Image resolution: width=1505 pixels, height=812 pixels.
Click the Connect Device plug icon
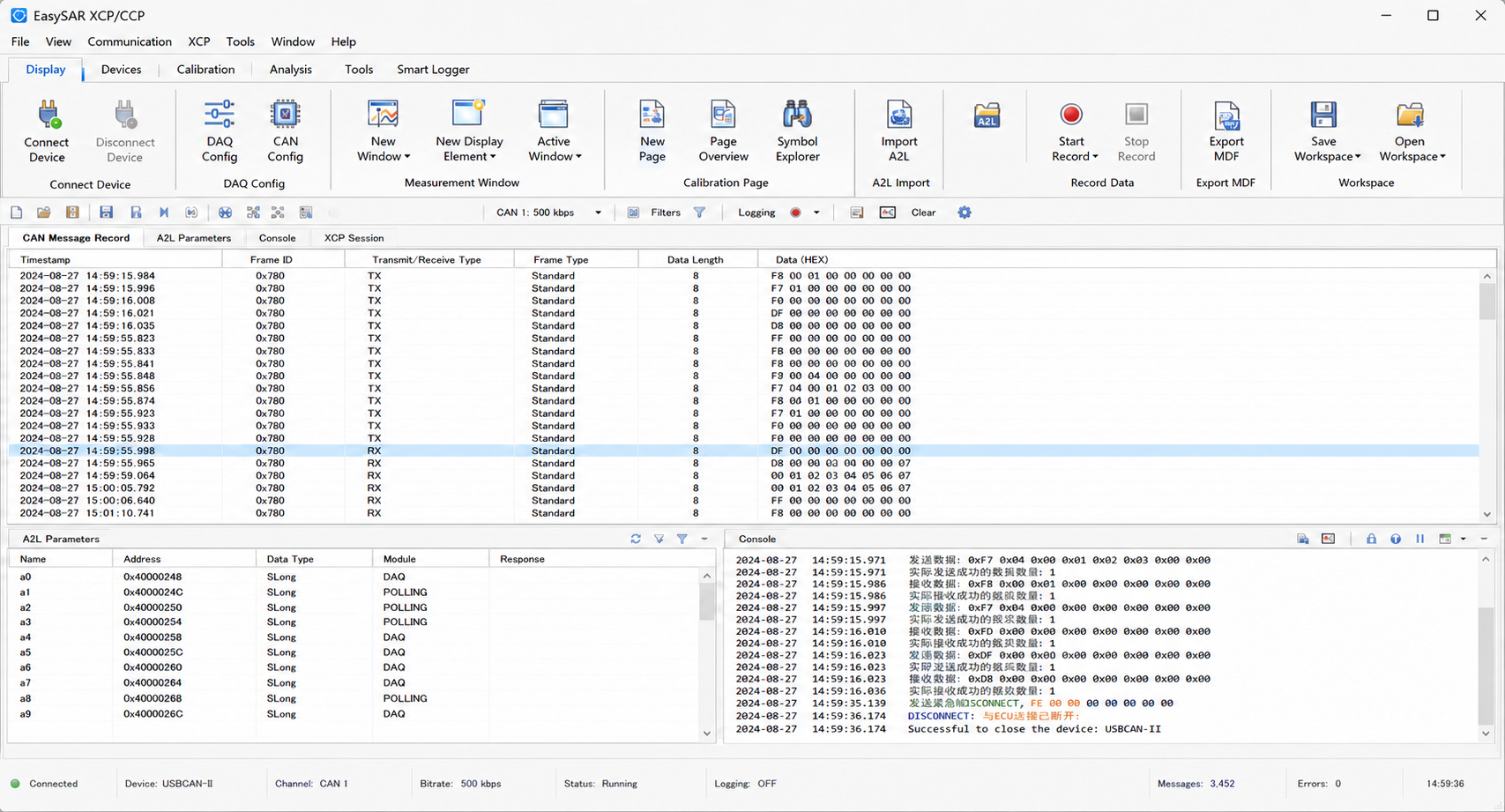click(x=48, y=115)
